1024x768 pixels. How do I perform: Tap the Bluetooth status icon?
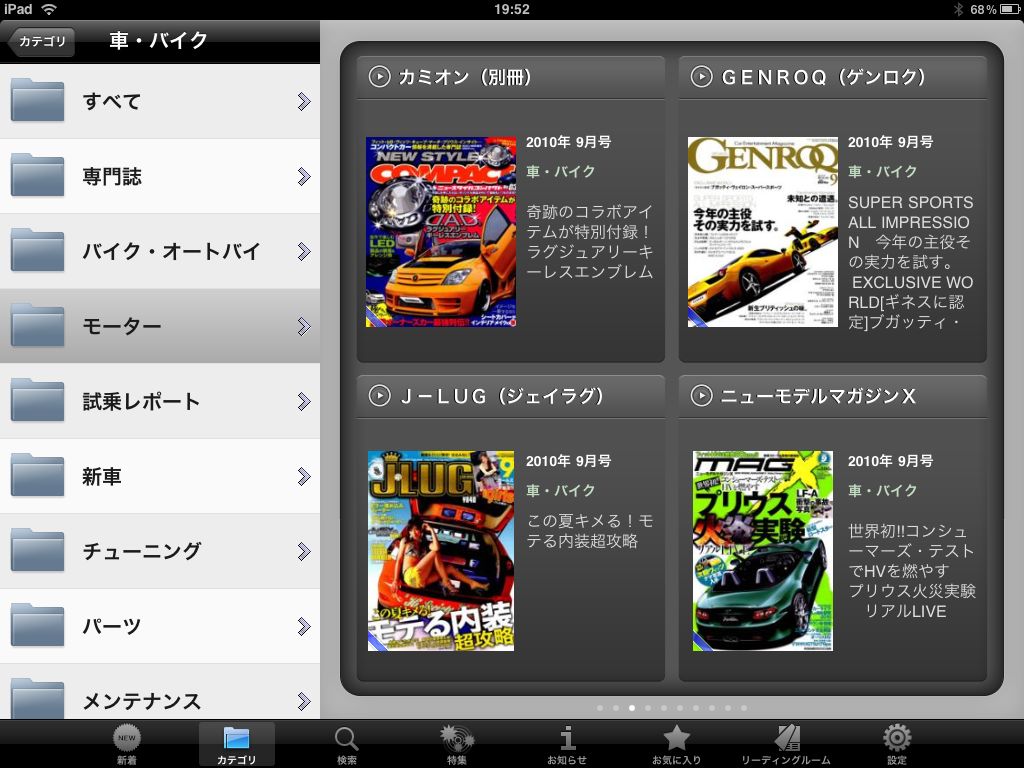point(959,9)
